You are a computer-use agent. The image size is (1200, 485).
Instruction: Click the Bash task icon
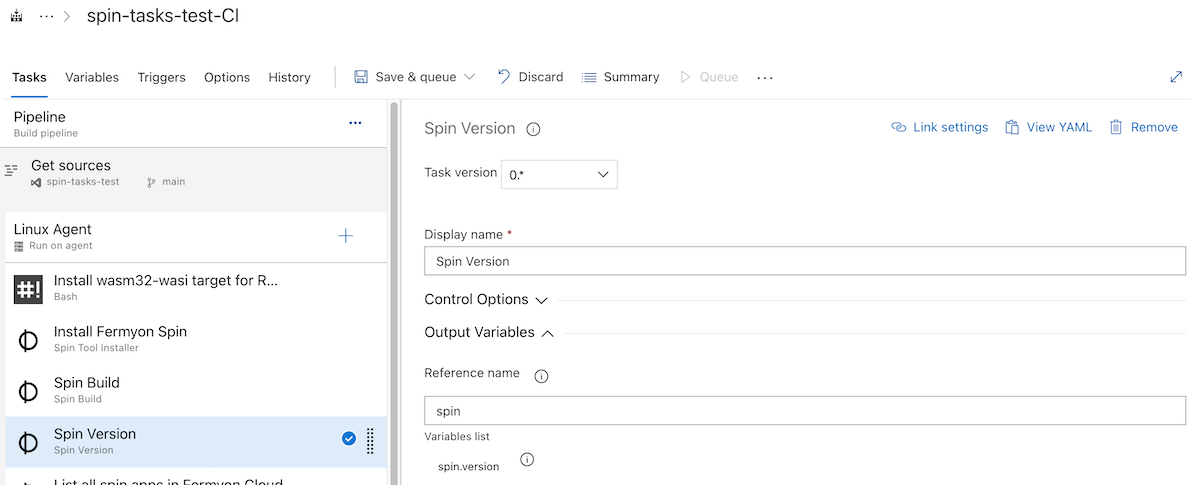click(x=28, y=289)
